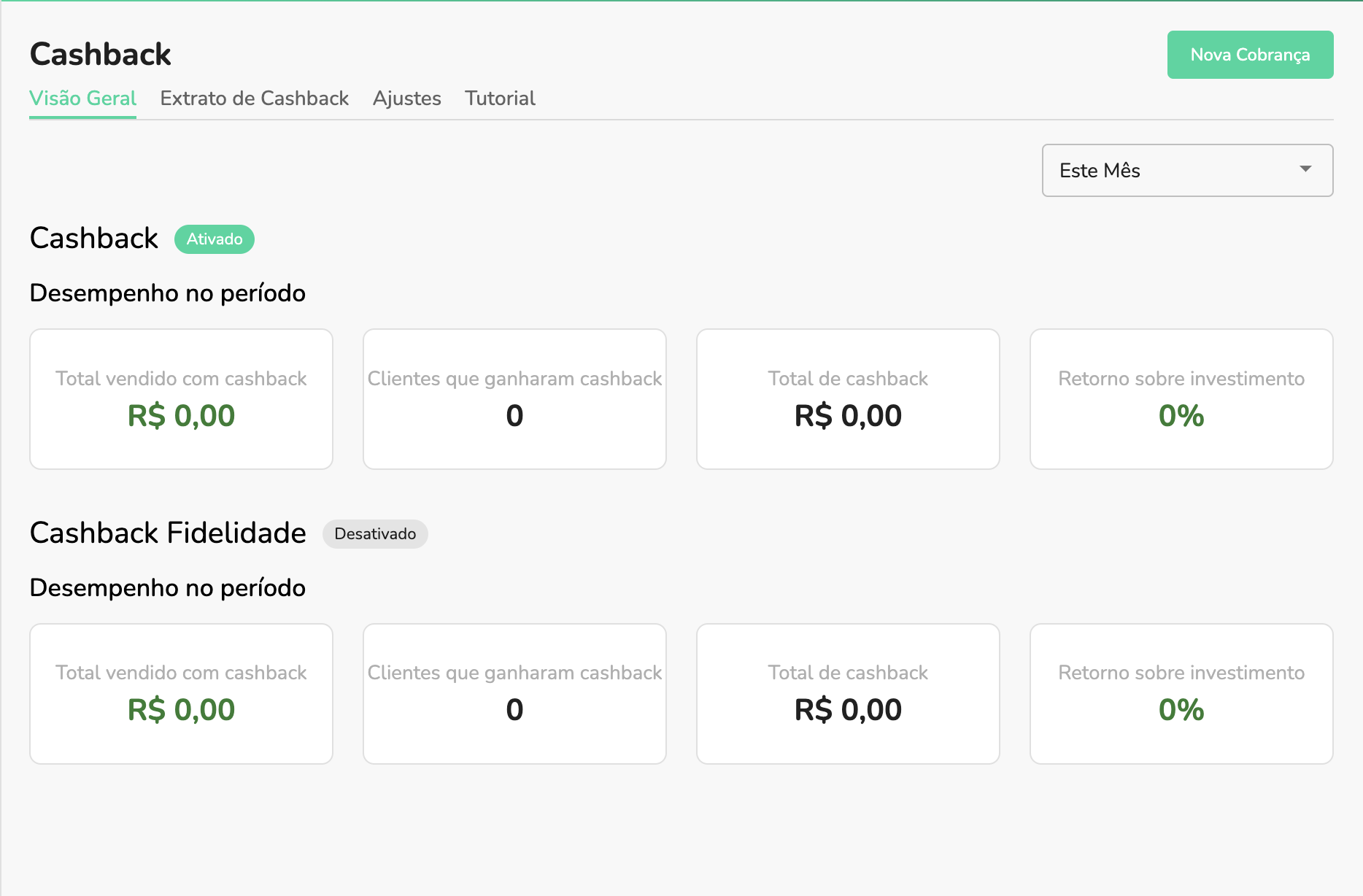
Task: Switch to the Extrato de Cashback tab
Action: pos(254,99)
